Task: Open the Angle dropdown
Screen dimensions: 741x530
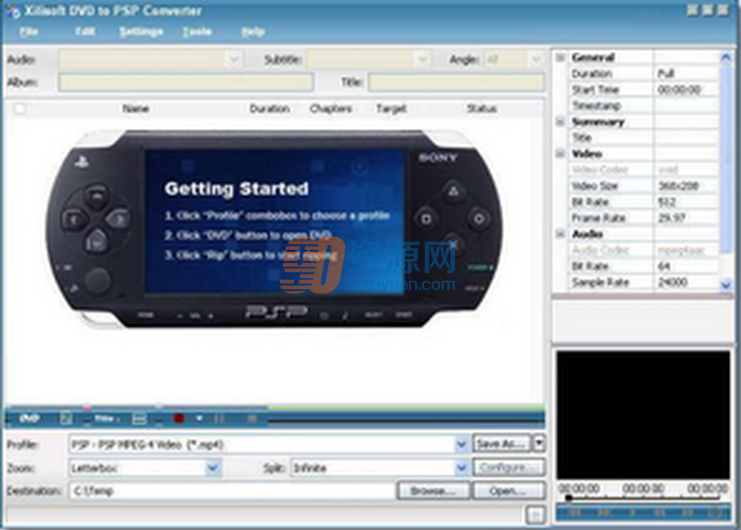Action: (536, 60)
